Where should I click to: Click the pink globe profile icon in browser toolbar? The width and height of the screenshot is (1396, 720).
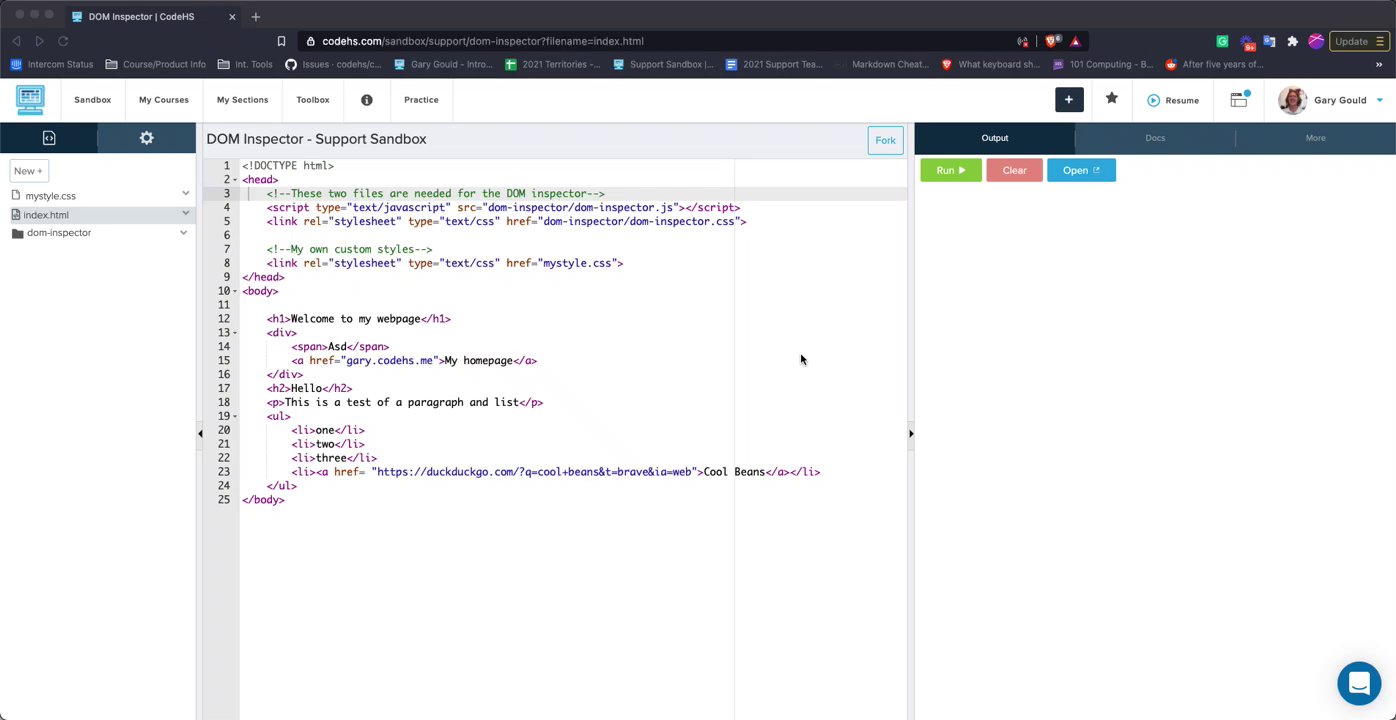tap(1316, 41)
